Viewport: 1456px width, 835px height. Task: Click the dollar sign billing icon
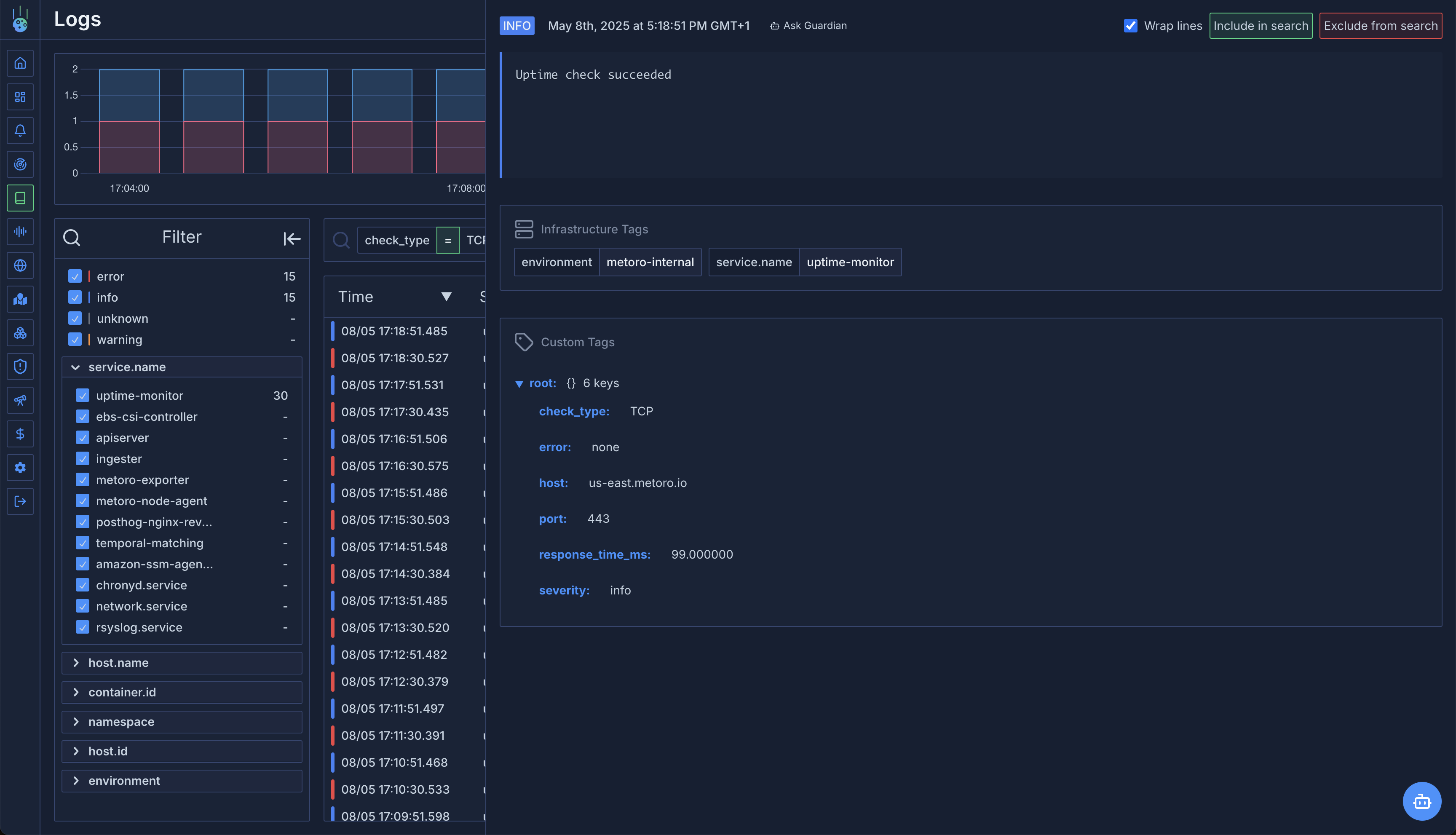(20, 434)
